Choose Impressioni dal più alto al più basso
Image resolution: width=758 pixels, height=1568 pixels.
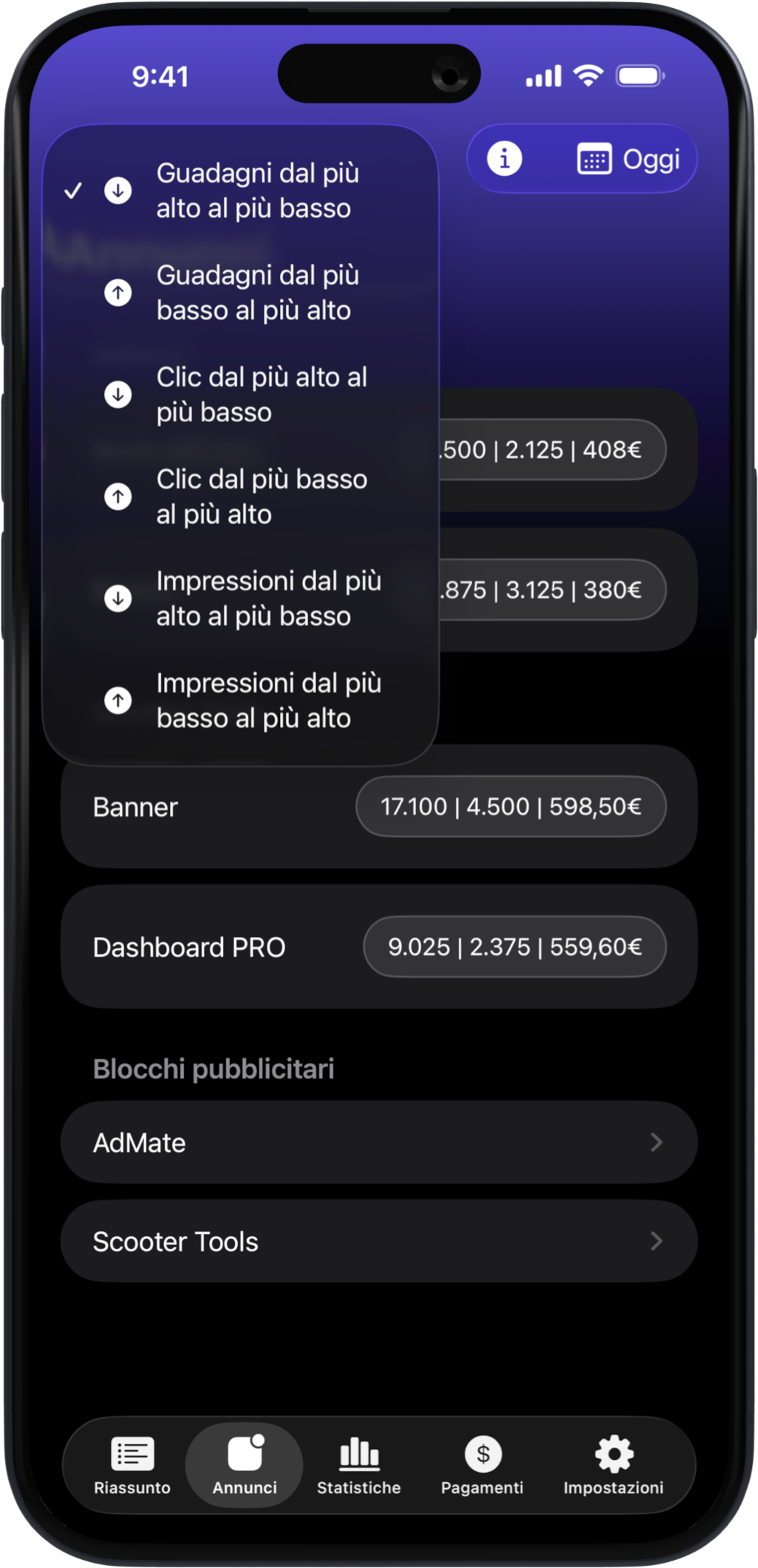(x=267, y=599)
